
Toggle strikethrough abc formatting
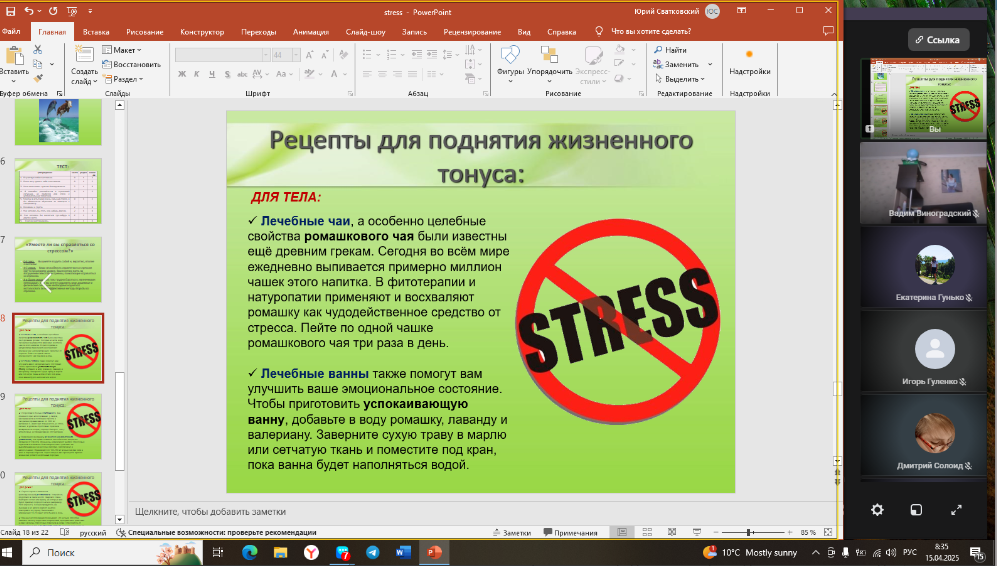tap(242, 74)
